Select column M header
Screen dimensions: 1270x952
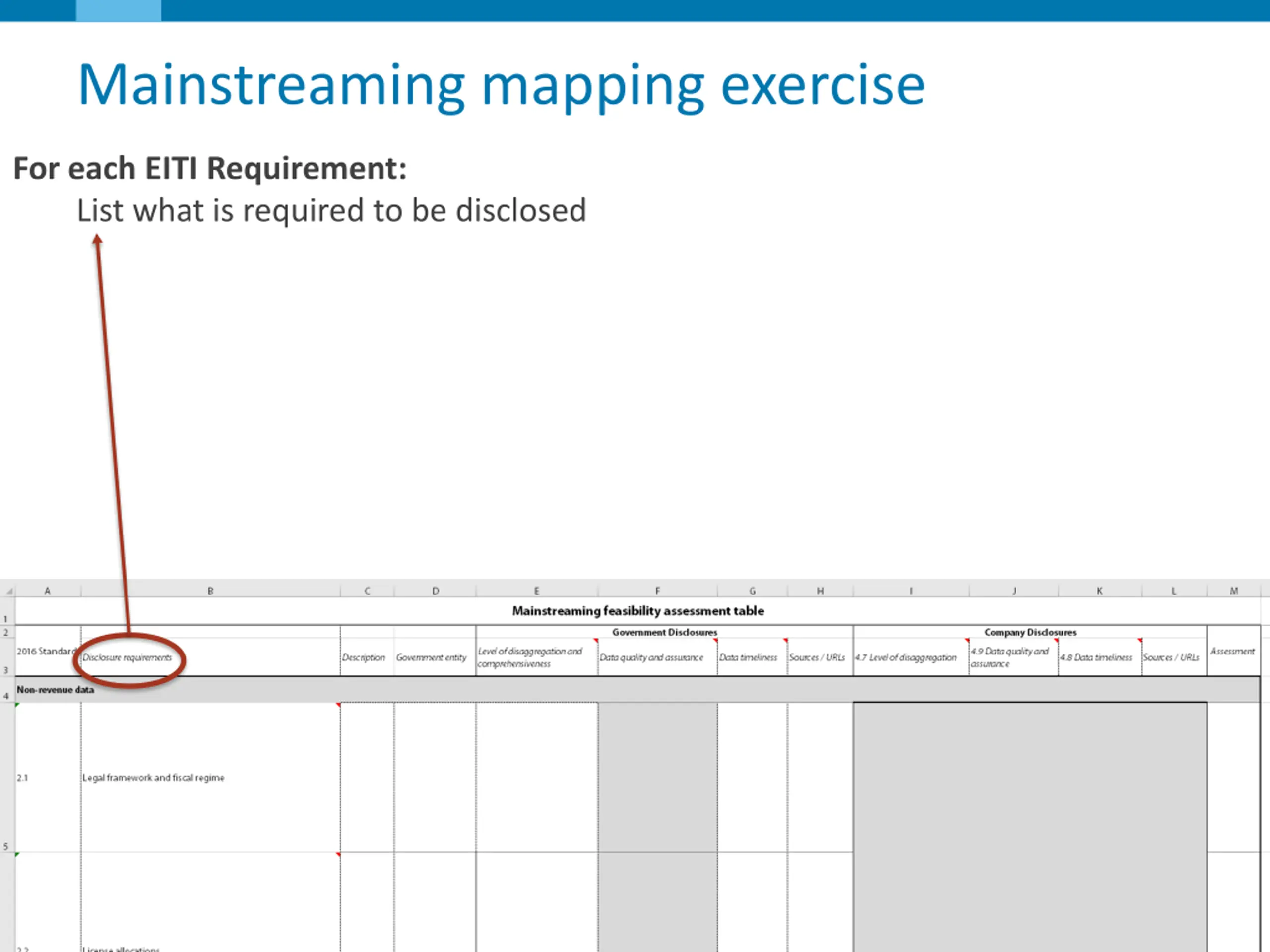click(1234, 591)
